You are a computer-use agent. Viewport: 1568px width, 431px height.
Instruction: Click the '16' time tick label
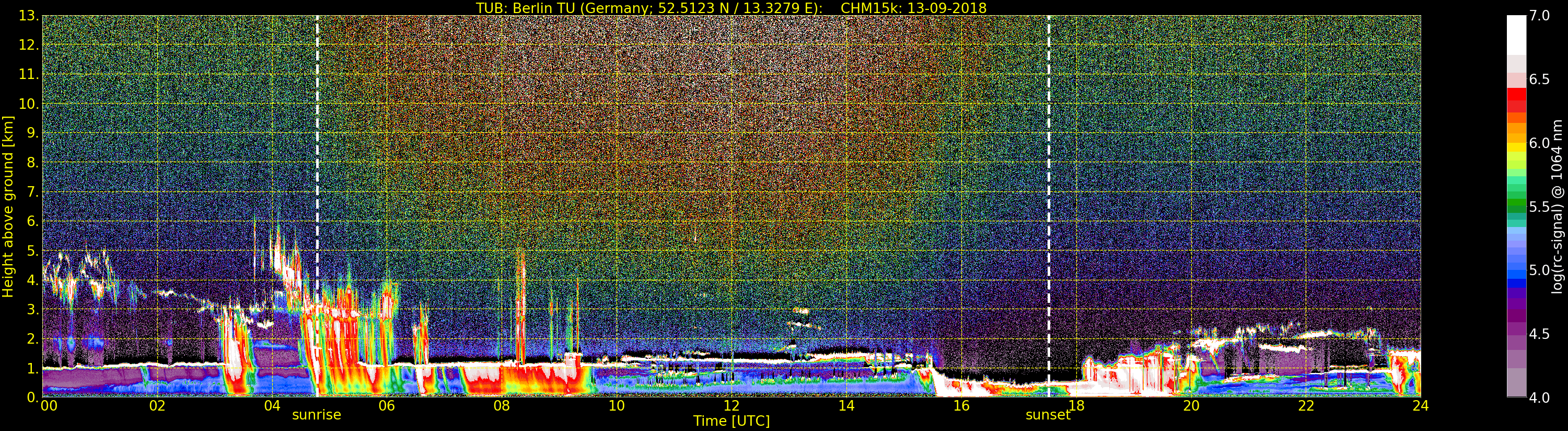pyautogui.click(x=961, y=406)
